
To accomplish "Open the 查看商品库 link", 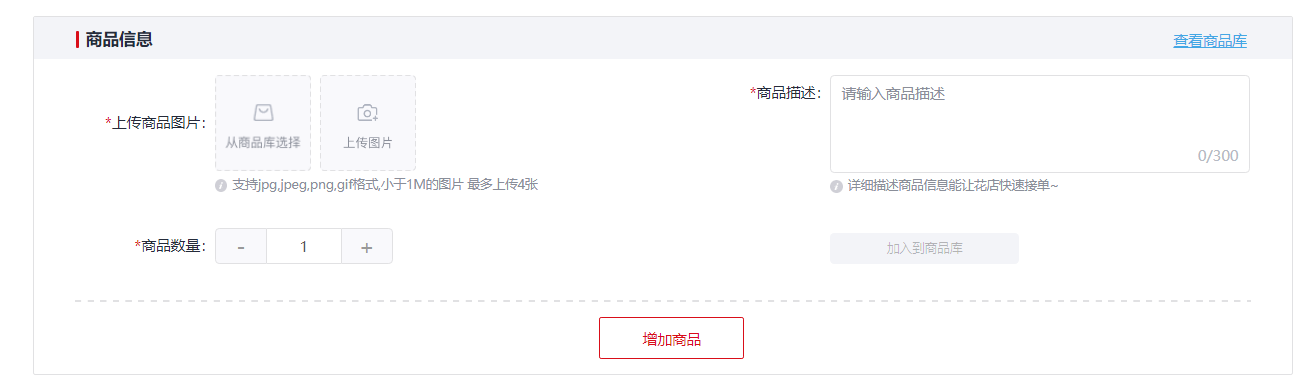I will tap(1210, 41).
